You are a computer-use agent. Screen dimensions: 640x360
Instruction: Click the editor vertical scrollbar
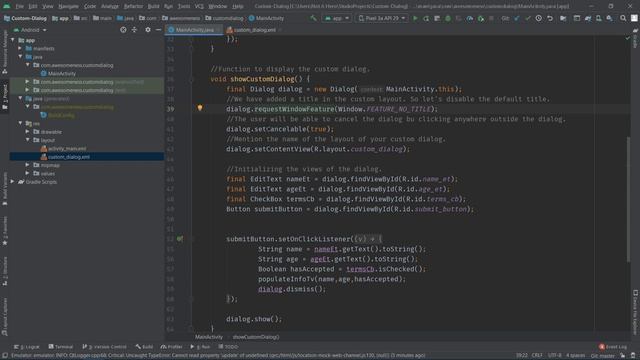pyautogui.click(x=629, y=200)
